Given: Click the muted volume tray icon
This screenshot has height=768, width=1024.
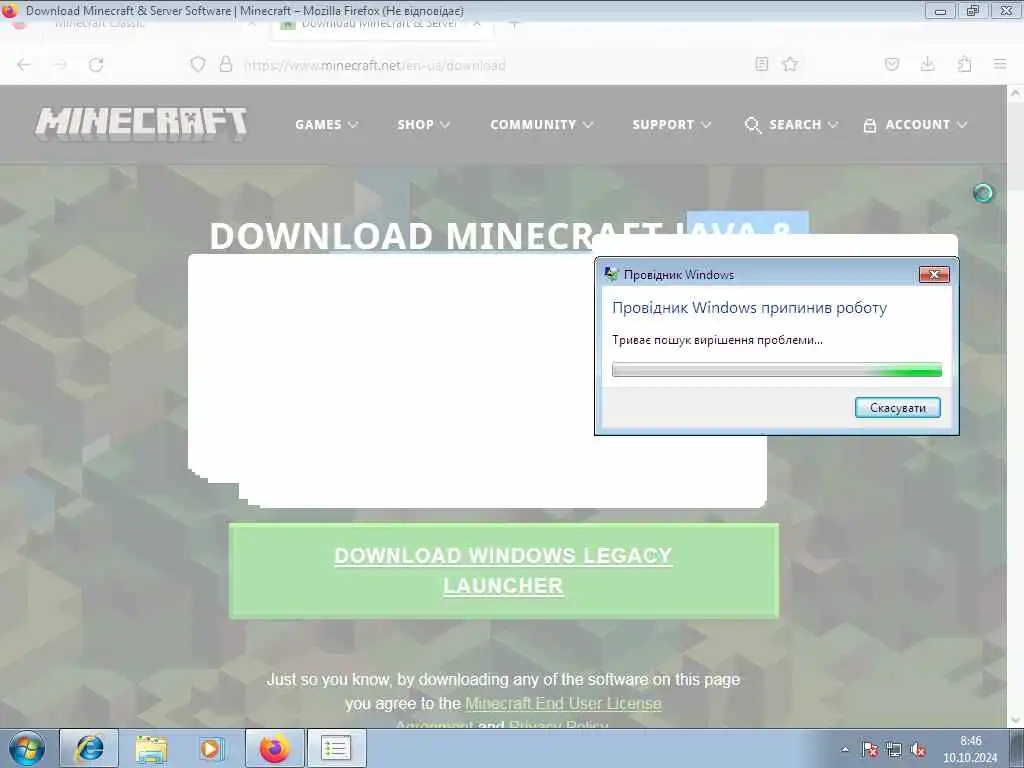Looking at the screenshot, I should pyautogui.click(x=918, y=750).
